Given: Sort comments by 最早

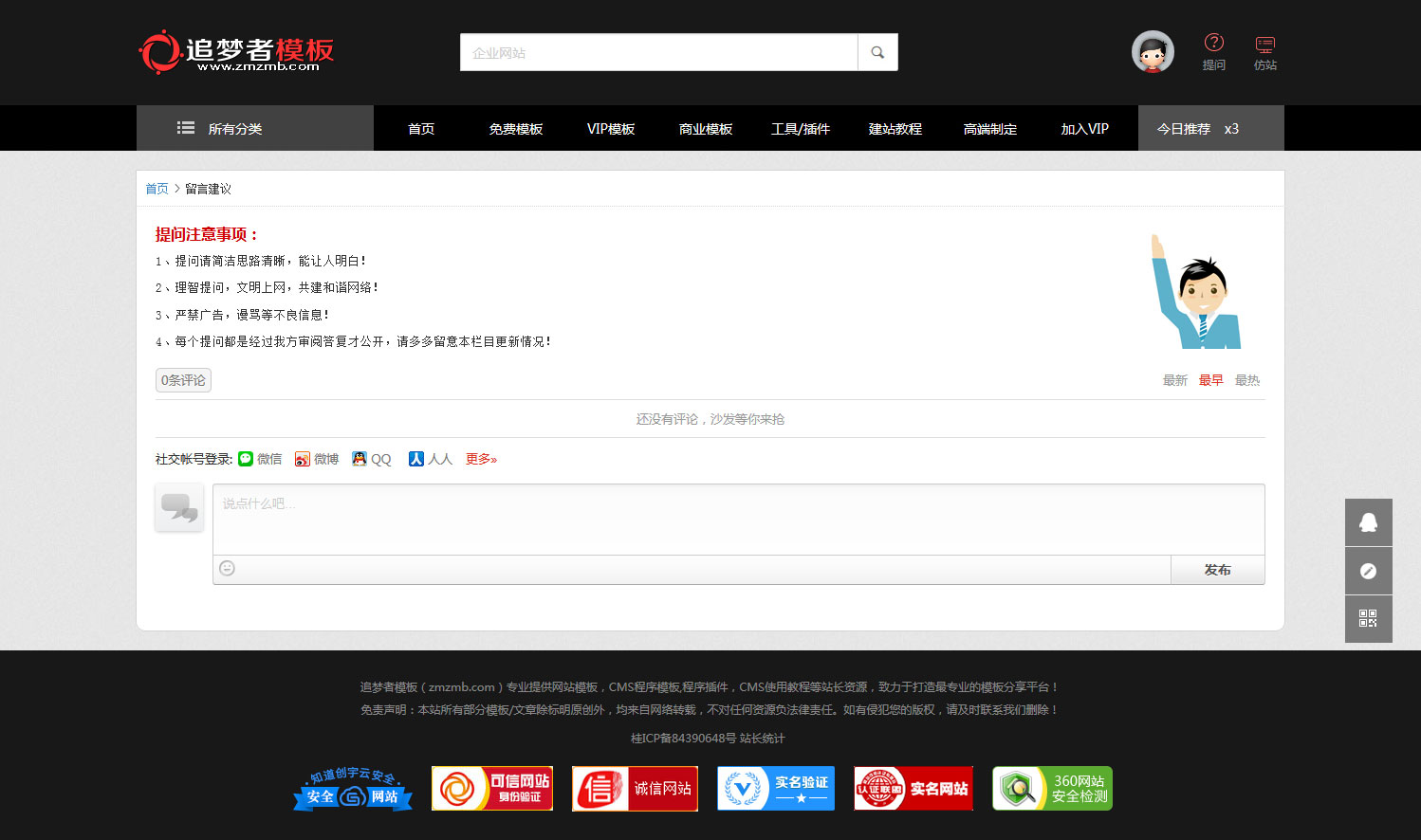Looking at the screenshot, I should [x=1210, y=380].
